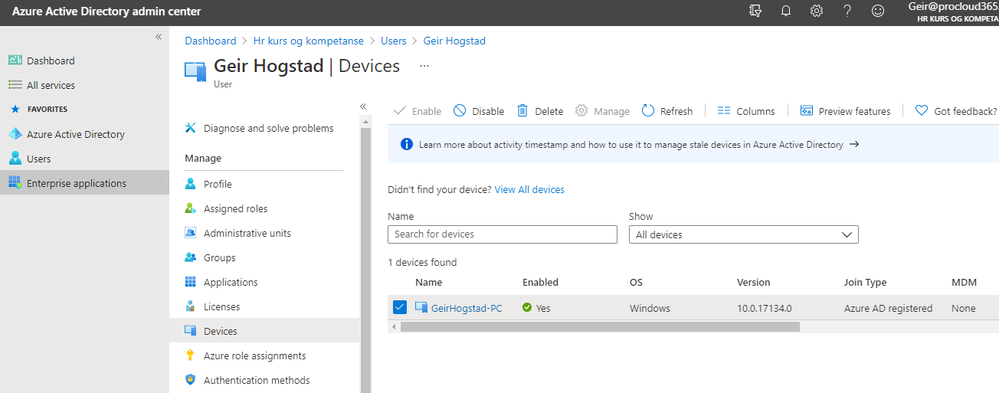Screen dimensions: 999x393
Task: Open Columns chooser
Action: pyautogui.click(x=746, y=111)
